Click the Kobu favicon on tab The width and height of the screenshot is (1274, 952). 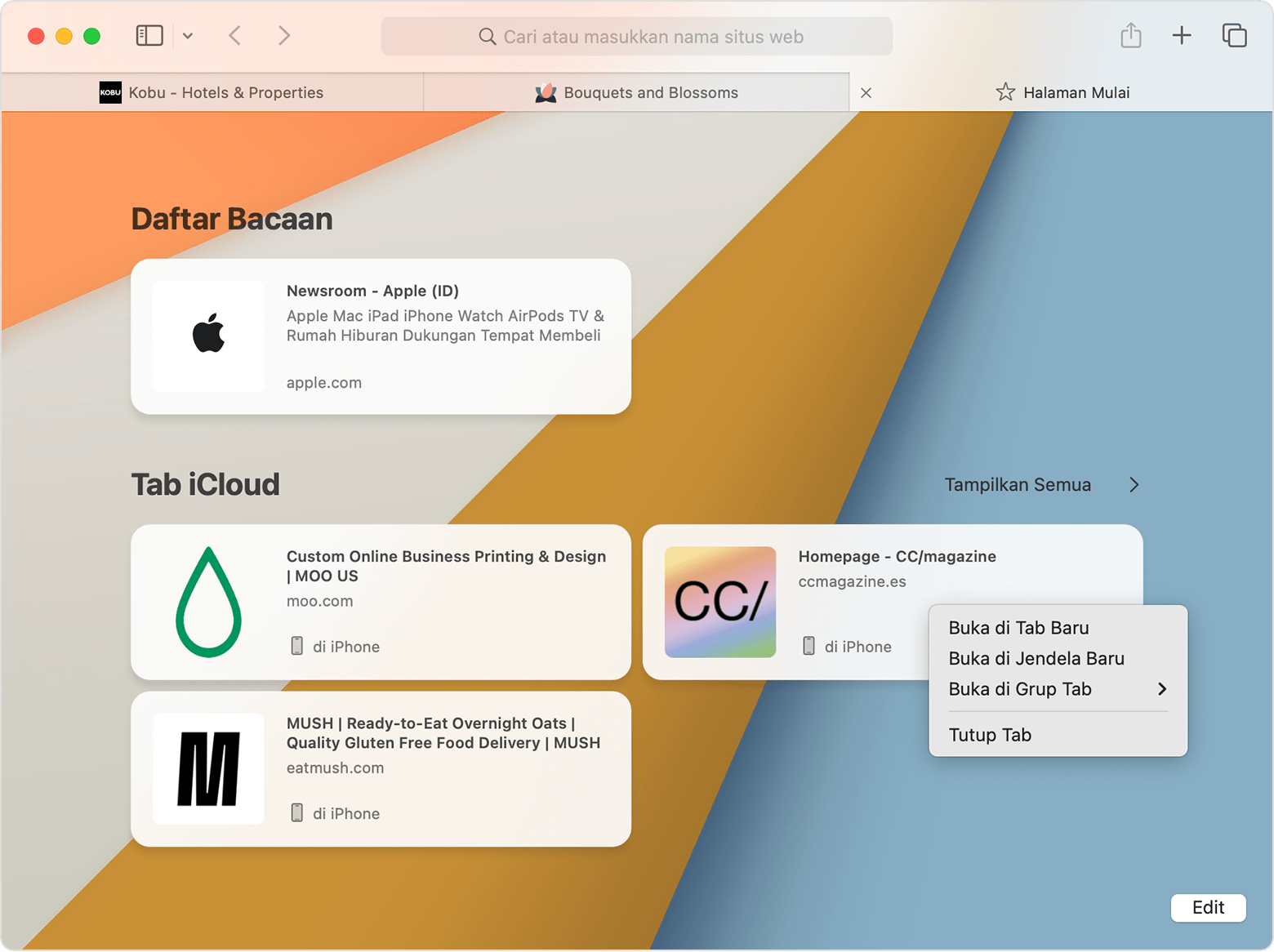[x=110, y=92]
